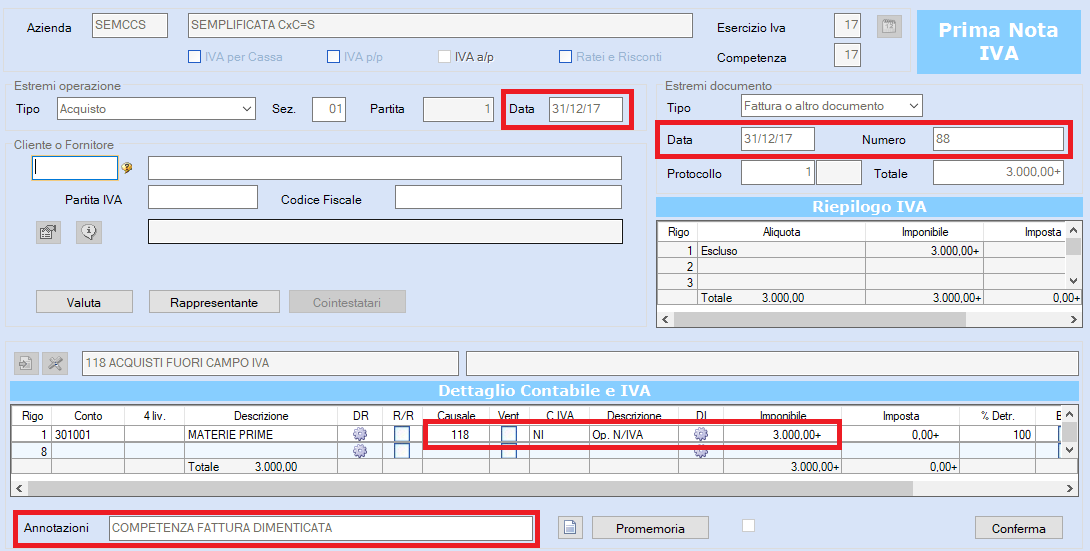Select Causale cell 118 in detail grid
Screen dimensions: 1090x551
pyautogui.click(x=456, y=434)
